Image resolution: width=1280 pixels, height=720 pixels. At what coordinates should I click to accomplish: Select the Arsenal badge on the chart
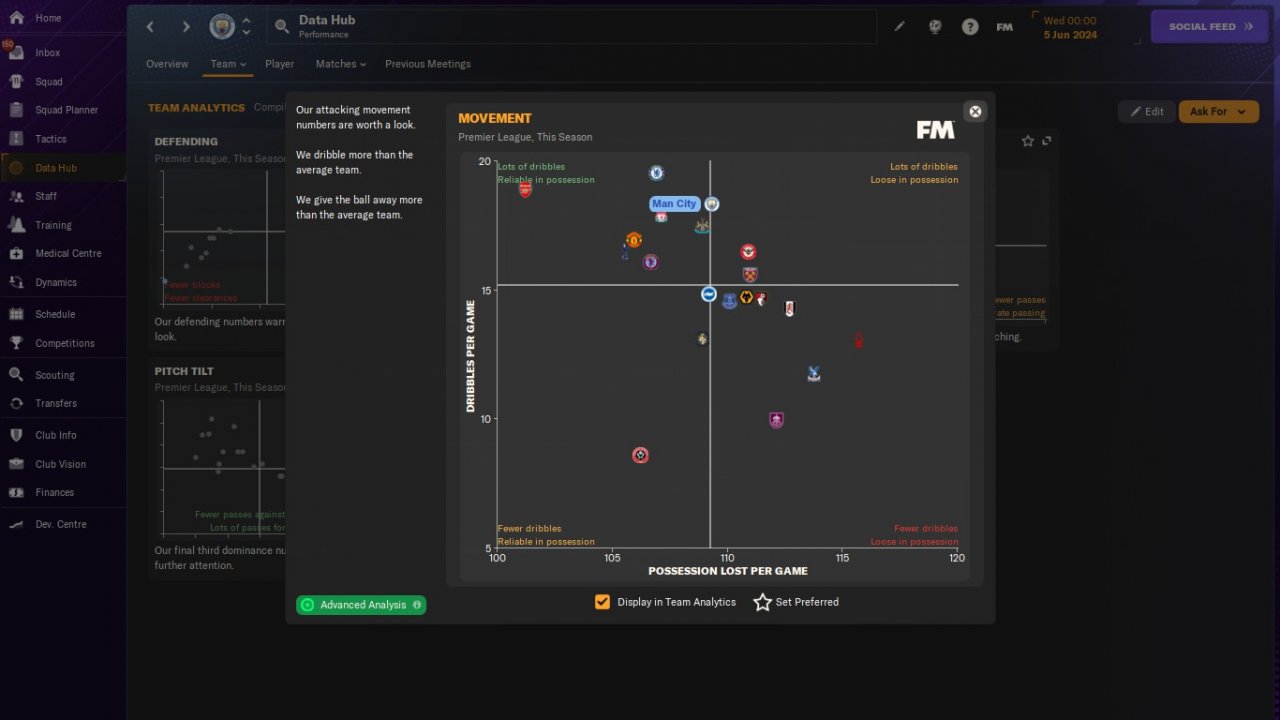pos(525,189)
